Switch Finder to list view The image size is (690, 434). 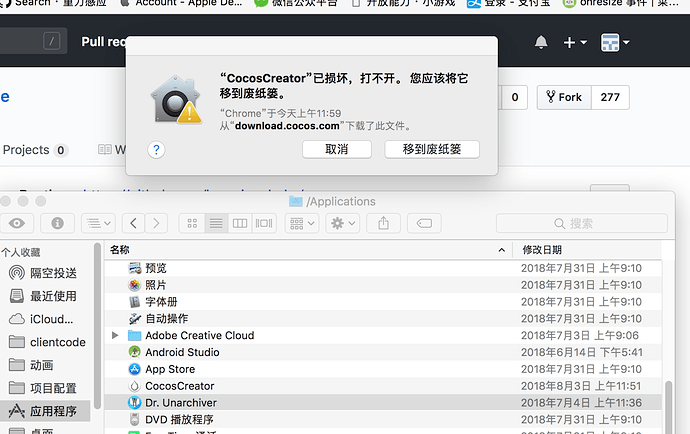pyautogui.click(x=216, y=223)
